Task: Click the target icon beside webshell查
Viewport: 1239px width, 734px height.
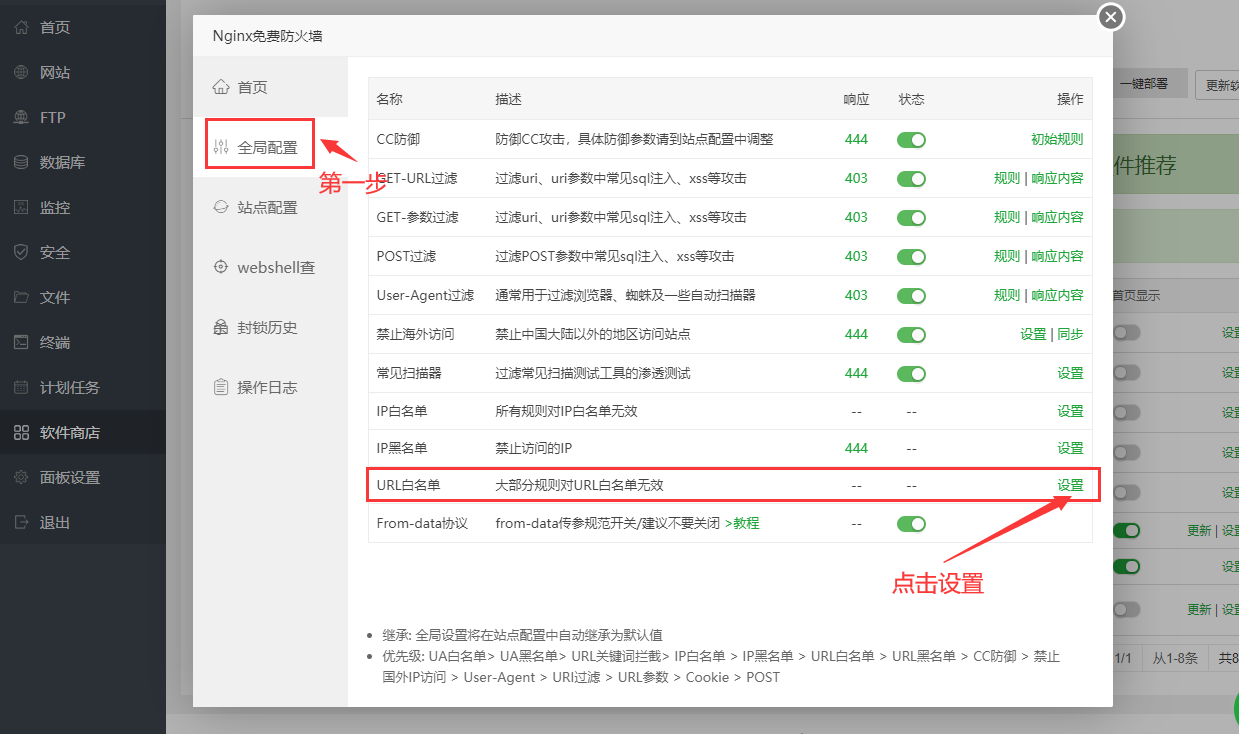Action: click(x=221, y=267)
